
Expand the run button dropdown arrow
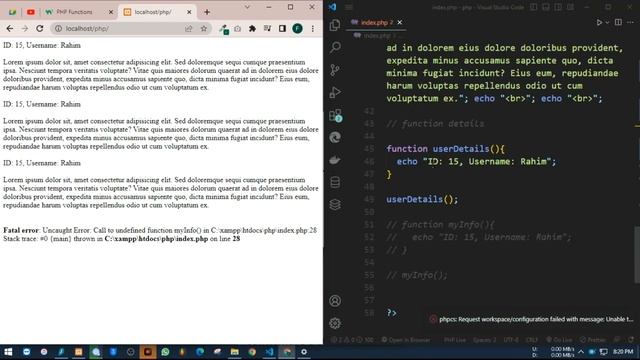607,22
